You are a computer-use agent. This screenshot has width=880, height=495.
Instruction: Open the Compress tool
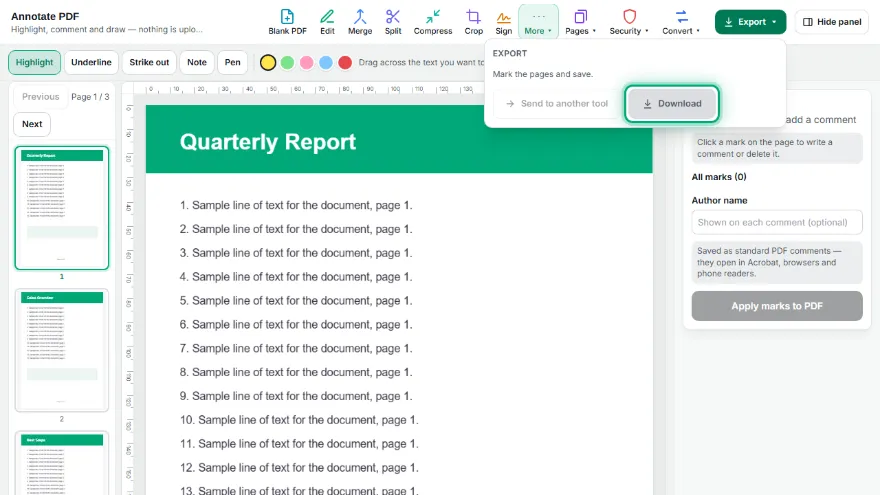[x=433, y=22]
